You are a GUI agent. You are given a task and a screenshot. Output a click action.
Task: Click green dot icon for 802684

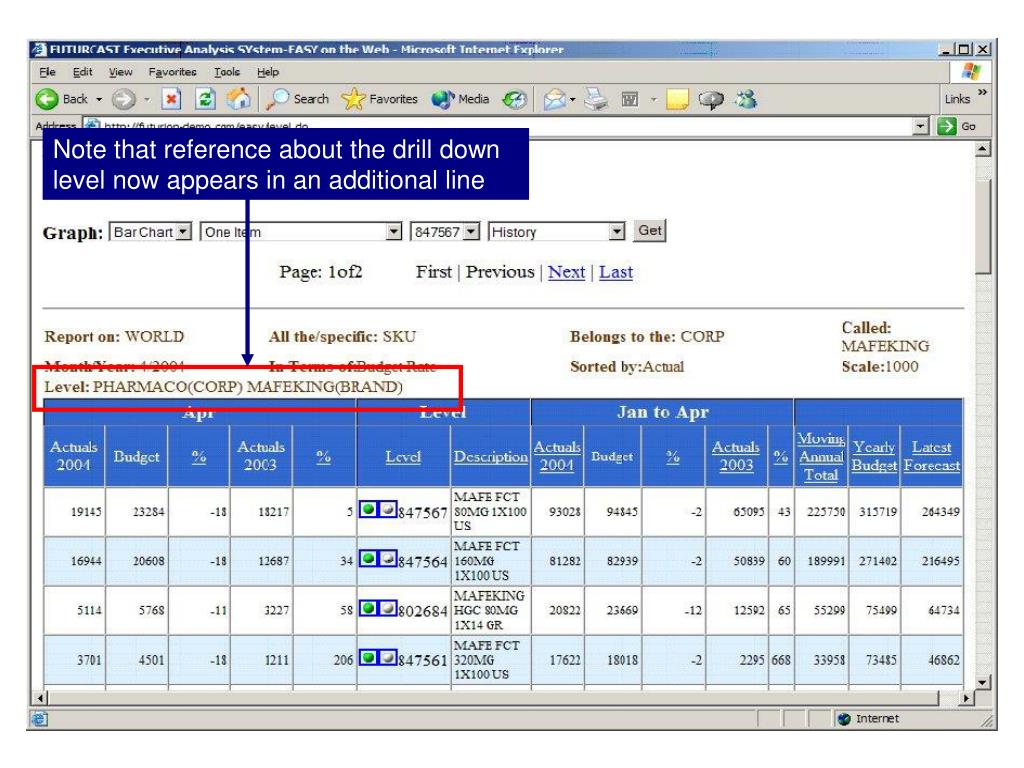pos(368,608)
